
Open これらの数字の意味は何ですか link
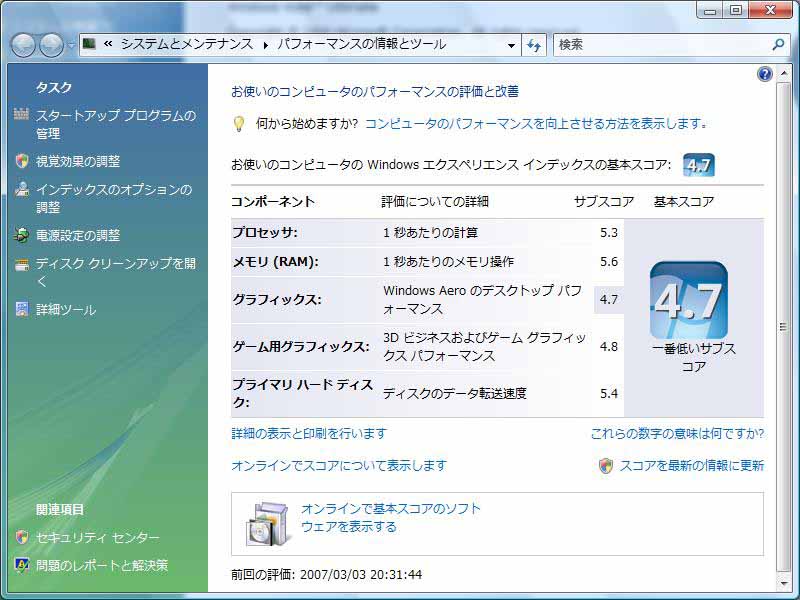(677, 433)
